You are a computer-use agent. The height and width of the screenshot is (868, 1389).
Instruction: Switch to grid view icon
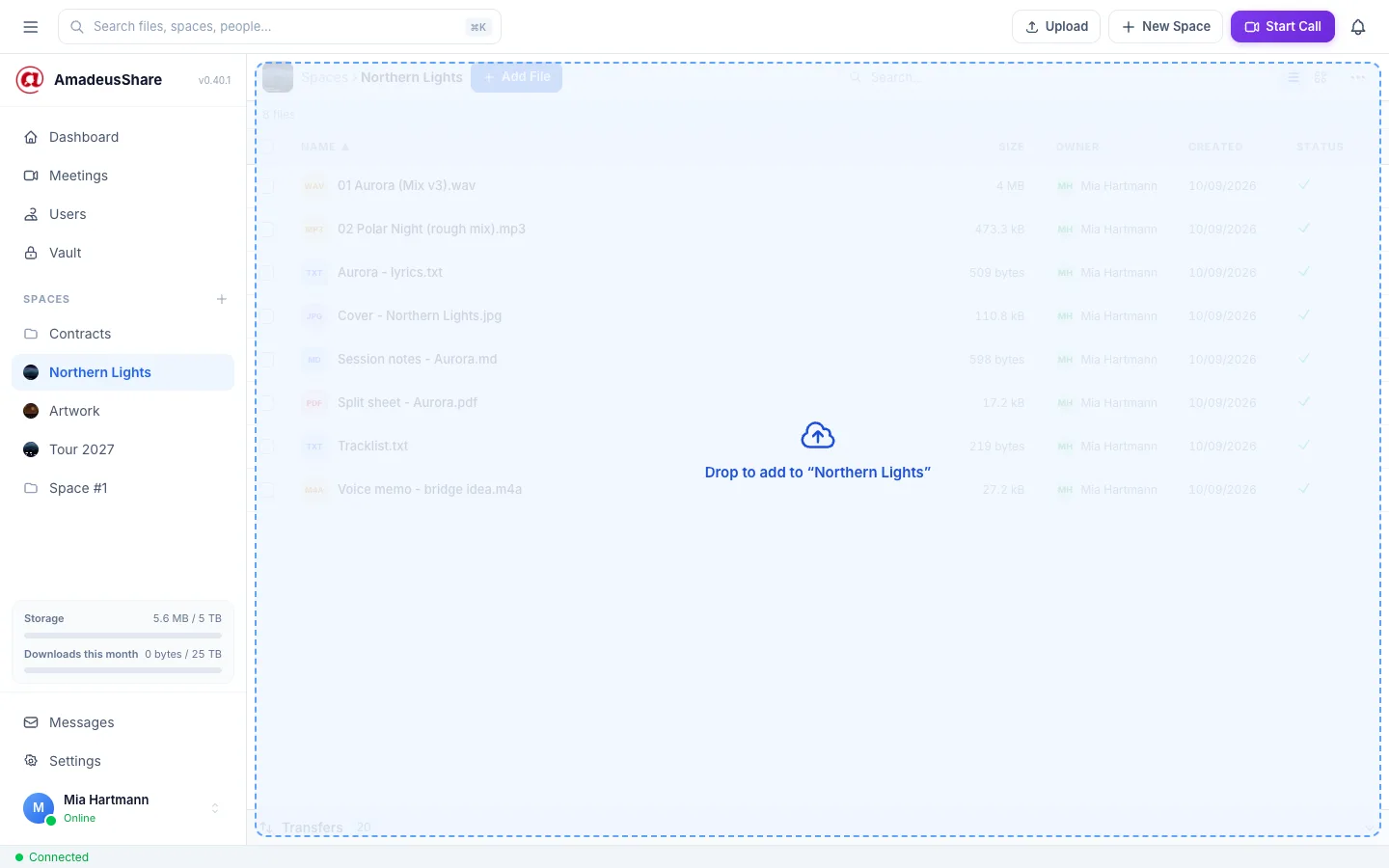click(1321, 77)
